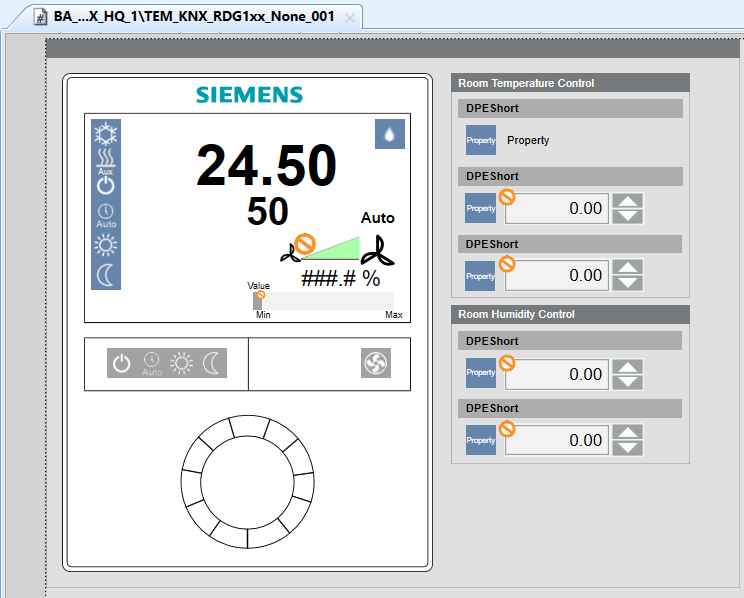The image size is (744, 598).
Task: Click the snowflake cooling icon on display
Action: tap(106, 135)
